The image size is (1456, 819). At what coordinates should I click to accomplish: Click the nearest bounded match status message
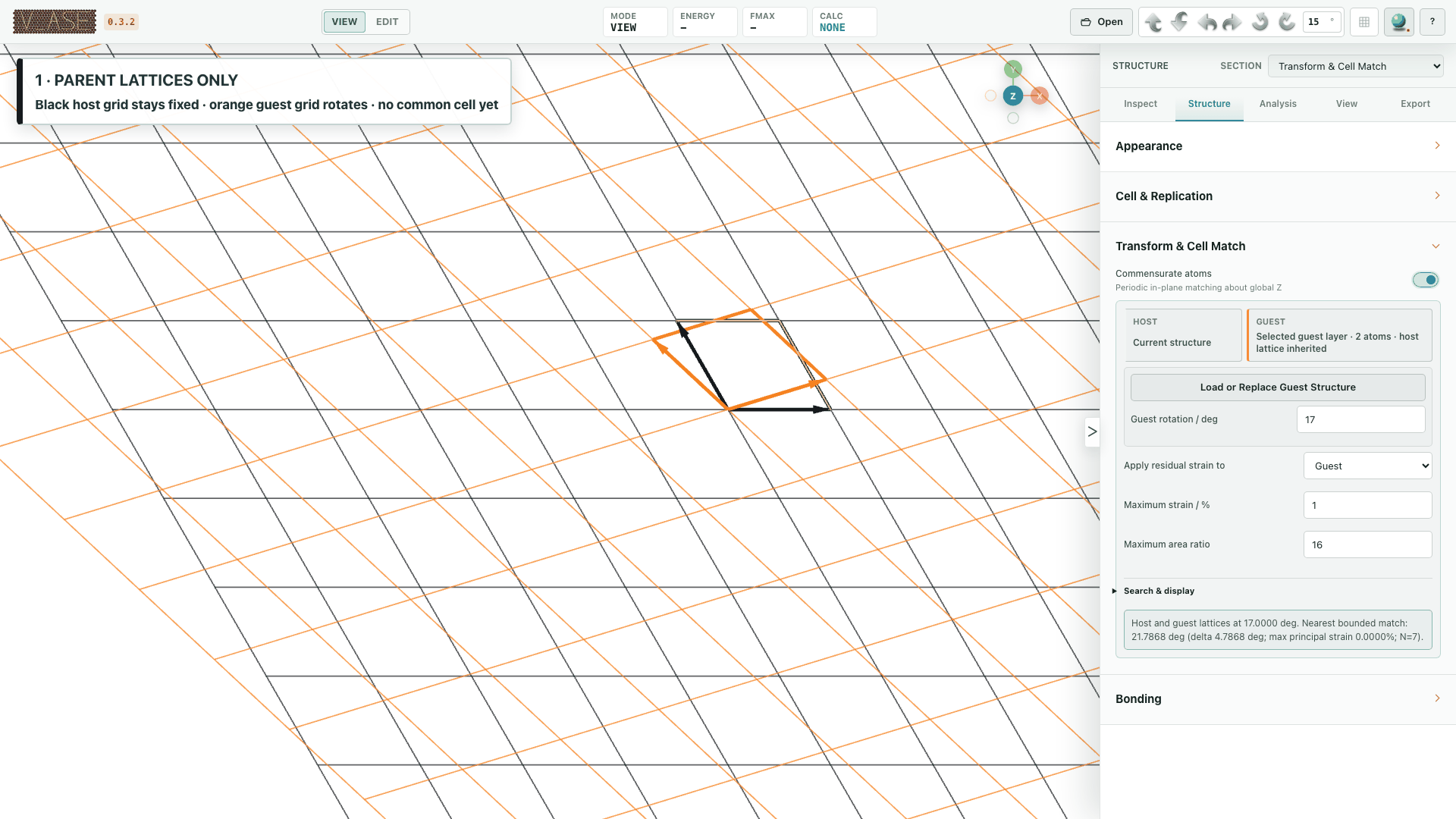1278,630
